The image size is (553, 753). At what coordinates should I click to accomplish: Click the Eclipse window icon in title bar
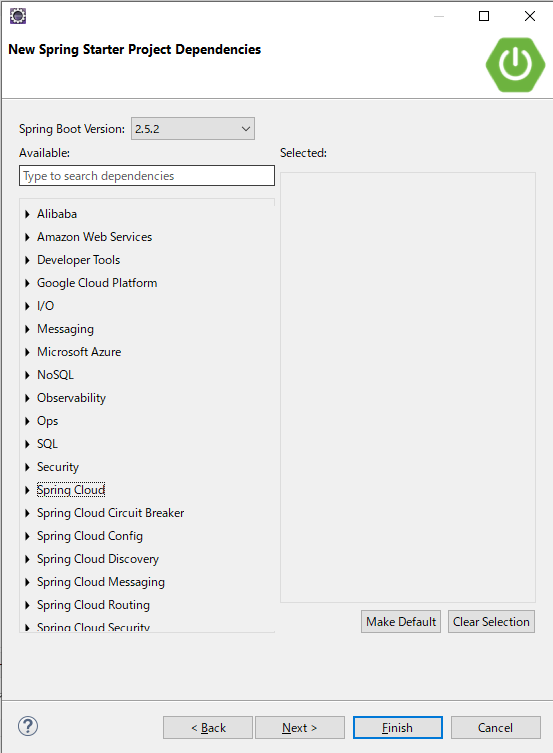click(18, 16)
